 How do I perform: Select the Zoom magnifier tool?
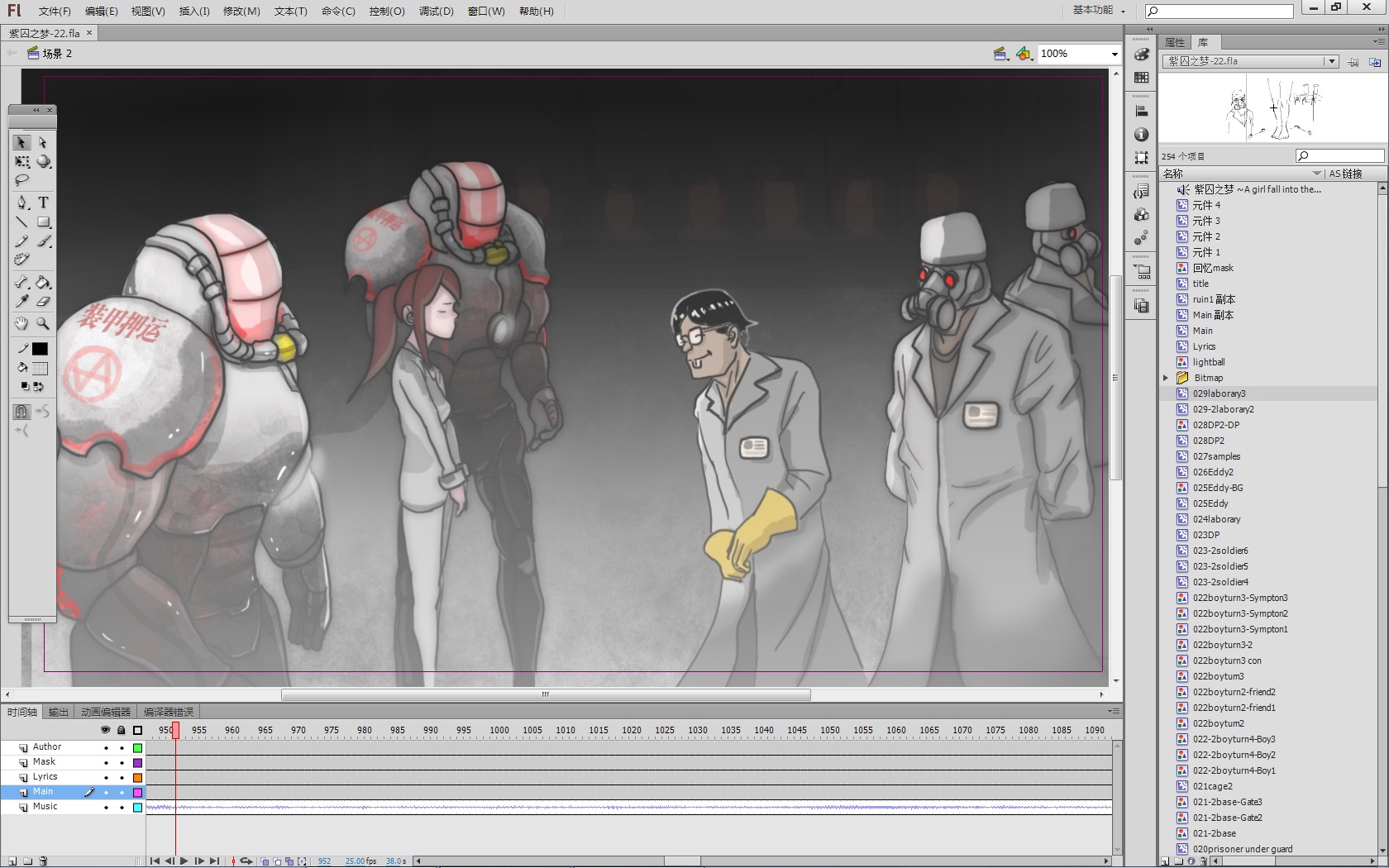coord(43,323)
